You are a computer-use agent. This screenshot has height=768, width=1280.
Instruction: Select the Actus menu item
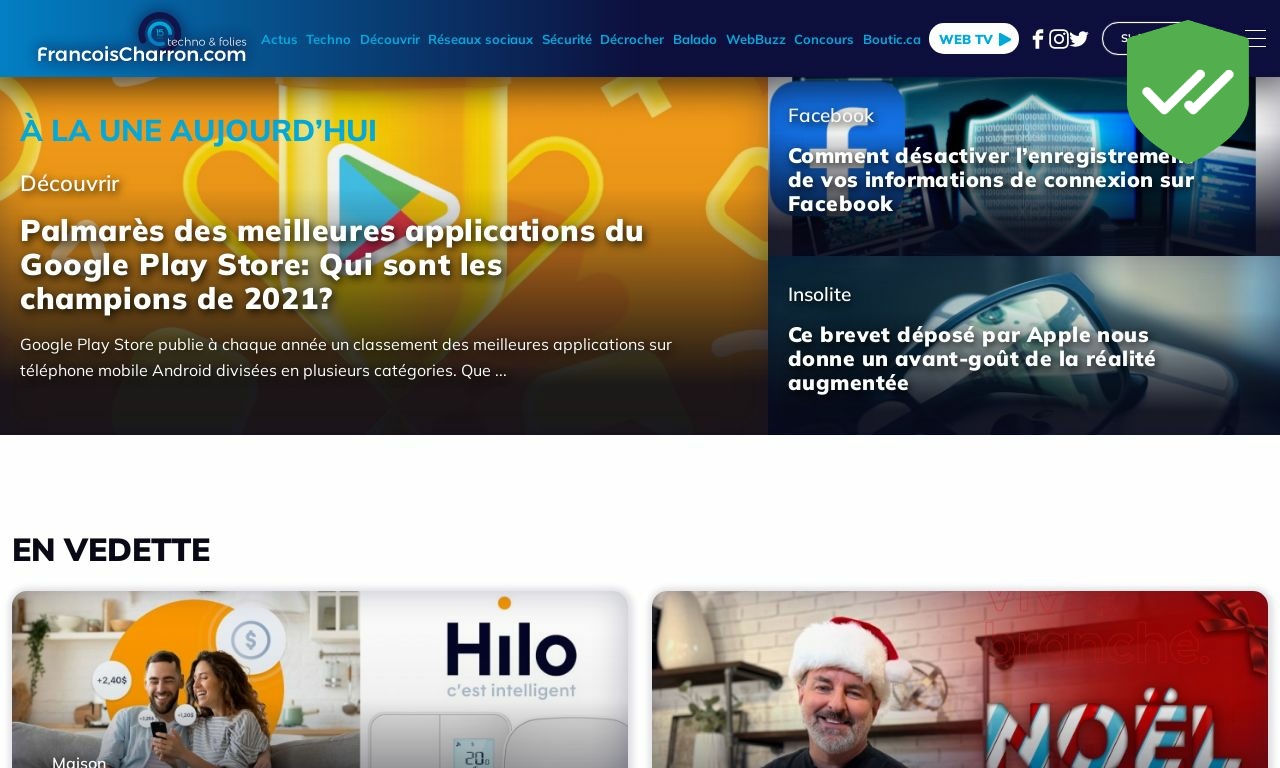[x=279, y=39]
